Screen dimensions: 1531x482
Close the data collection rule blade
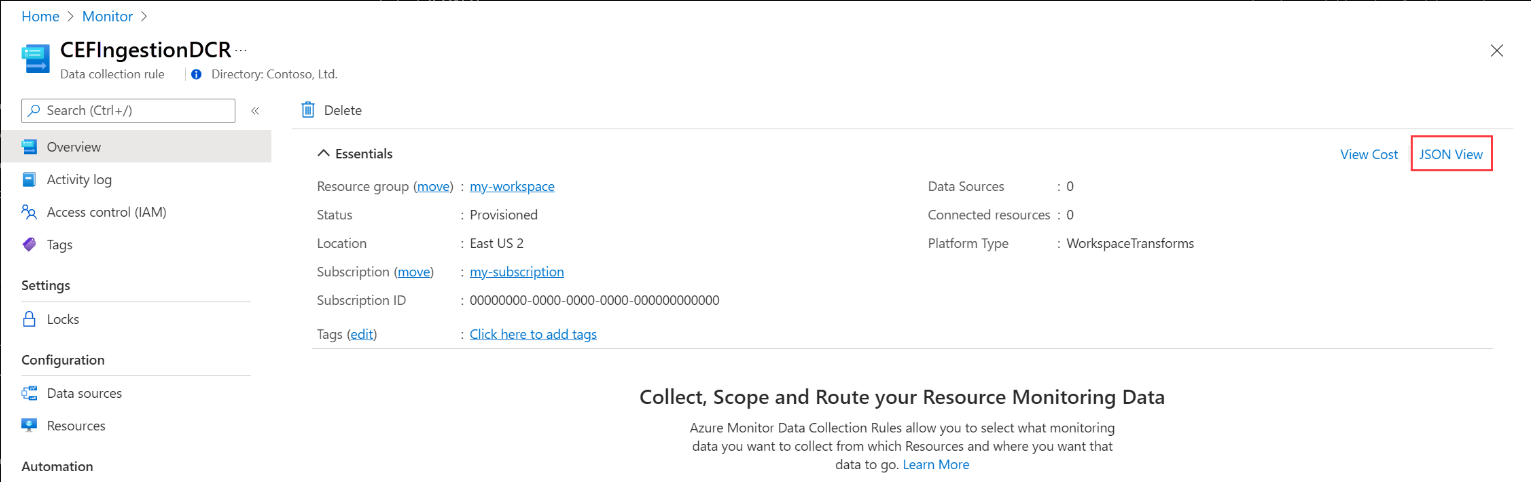coord(1496,51)
